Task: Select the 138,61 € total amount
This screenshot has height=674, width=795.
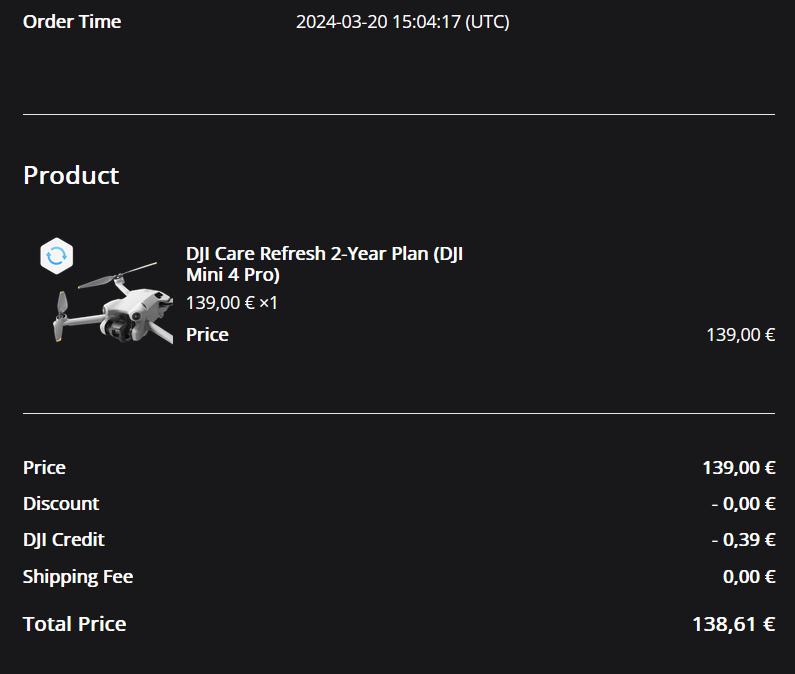Action: tap(733, 624)
